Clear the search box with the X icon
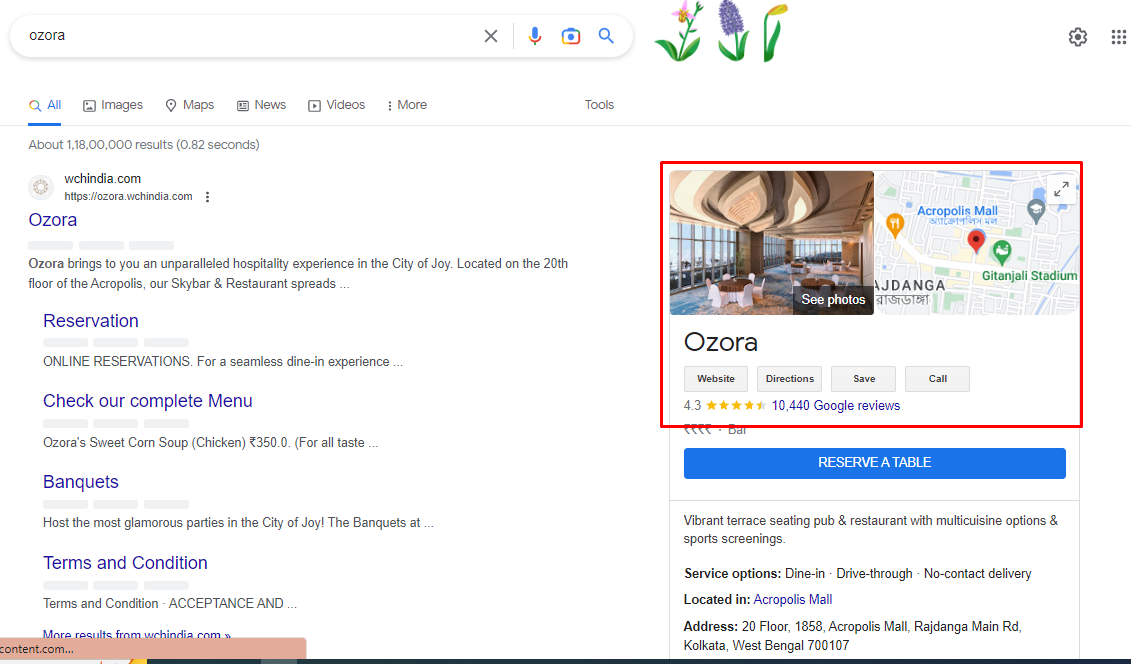This screenshot has width=1131, height=664. click(490, 35)
